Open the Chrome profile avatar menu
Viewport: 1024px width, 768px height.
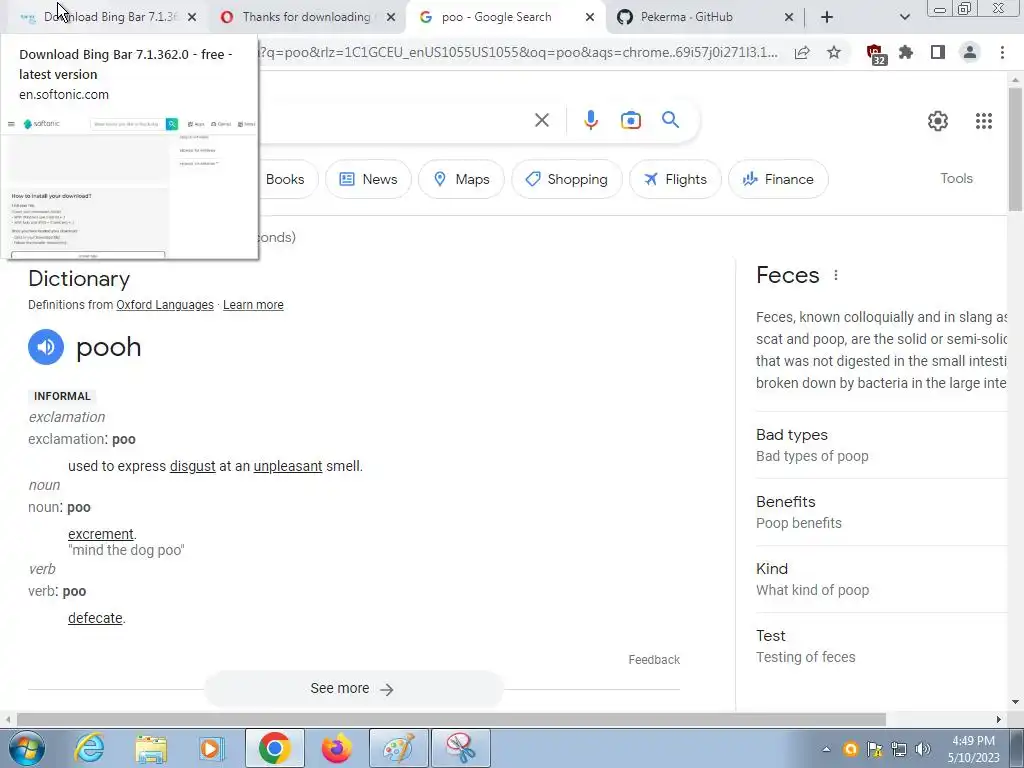pyautogui.click(x=970, y=52)
